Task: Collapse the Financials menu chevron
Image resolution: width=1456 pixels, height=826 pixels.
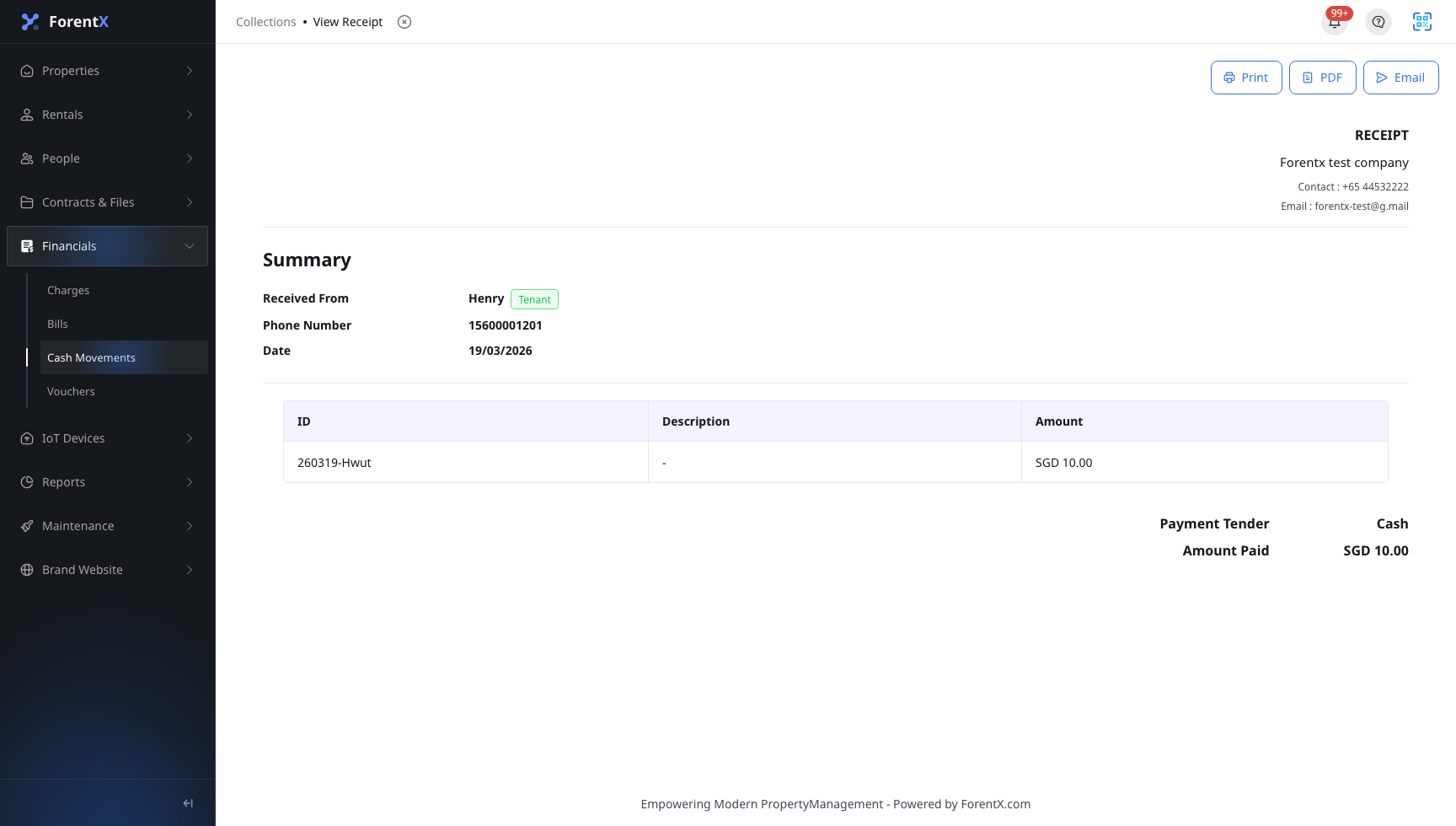Action: (190, 246)
